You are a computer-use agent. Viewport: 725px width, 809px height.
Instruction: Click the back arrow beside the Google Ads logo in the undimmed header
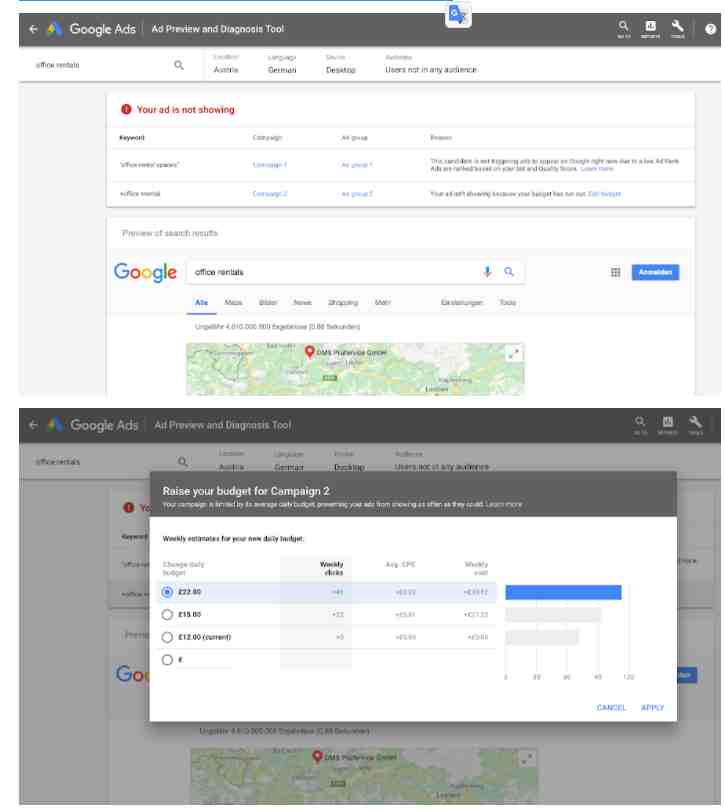click(34, 29)
